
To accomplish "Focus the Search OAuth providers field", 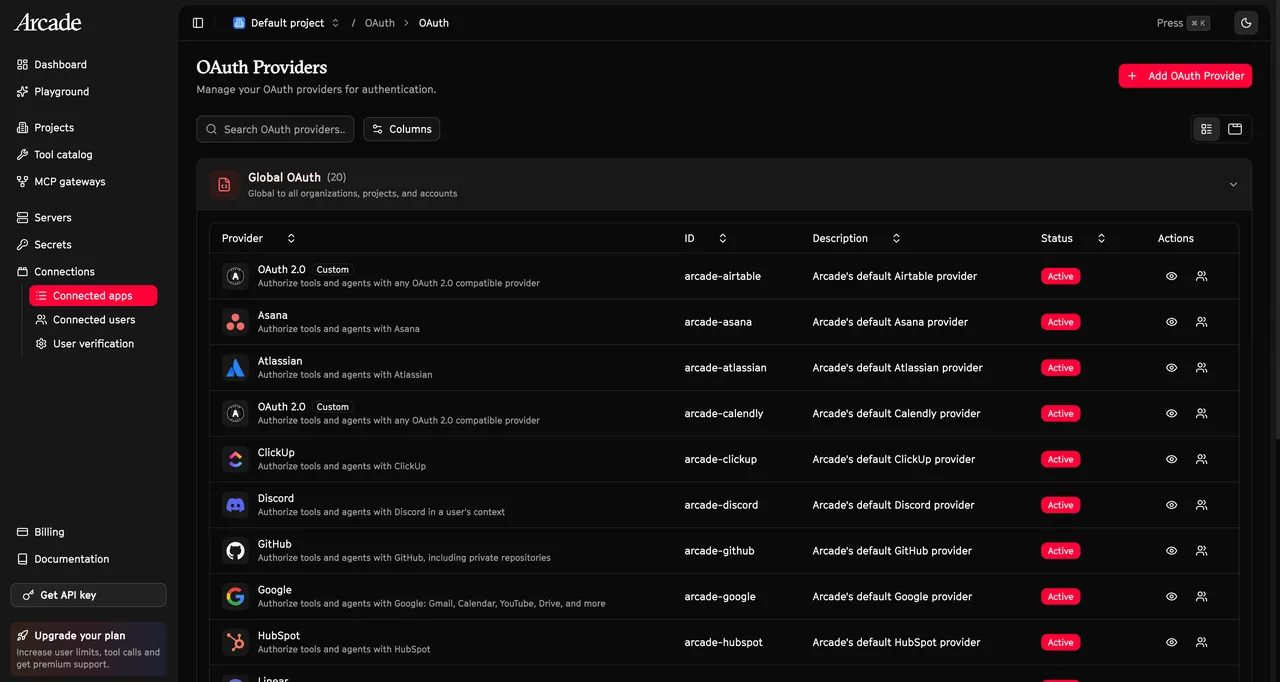I will (275, 129).
